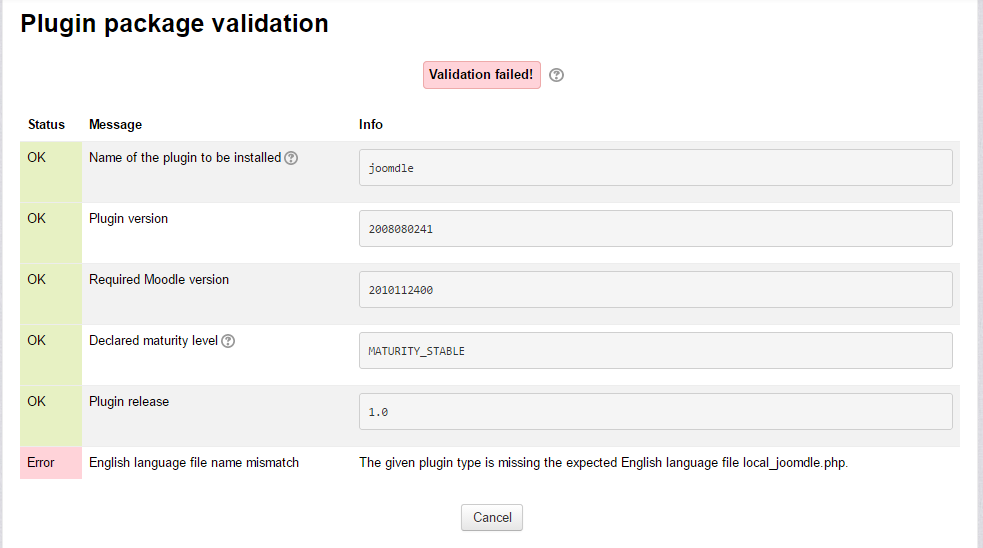Click help icon next to Validation failed
983x548 pixels.
click(557, 75)
